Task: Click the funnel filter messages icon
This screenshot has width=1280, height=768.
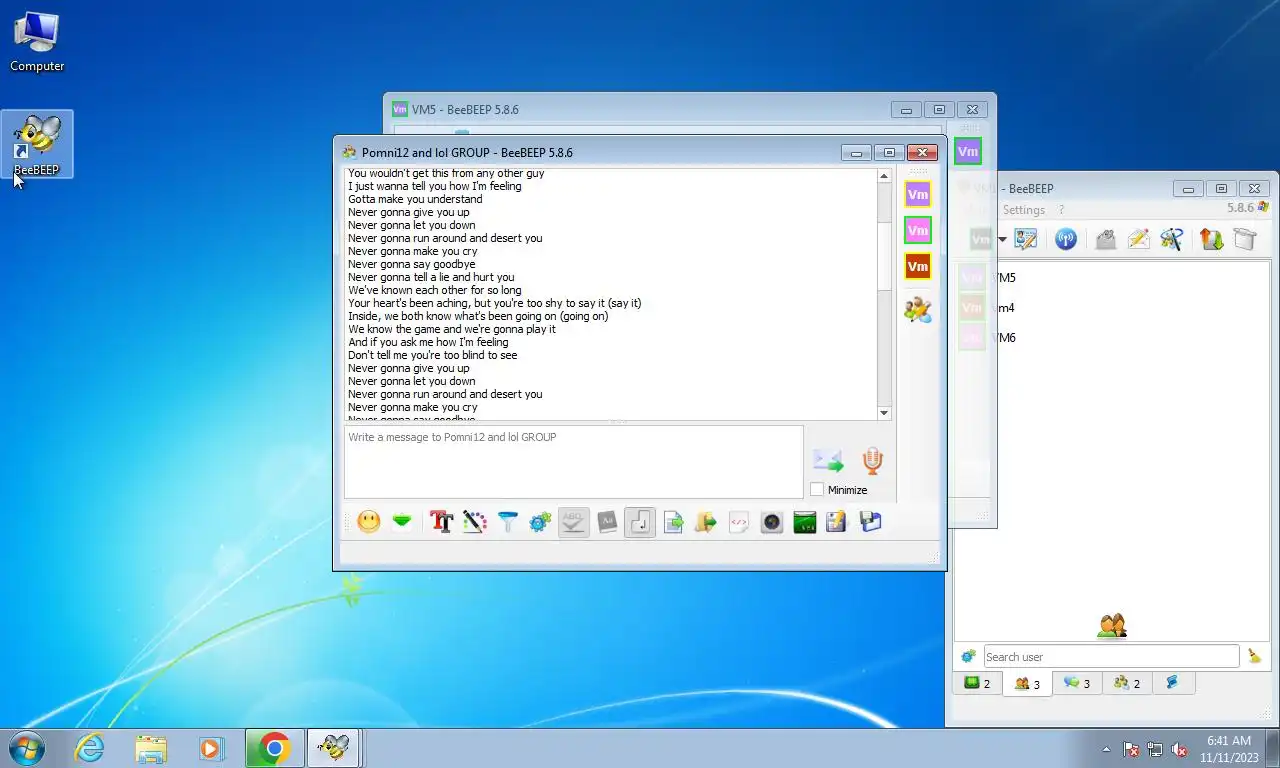Action: click(508, 522)
